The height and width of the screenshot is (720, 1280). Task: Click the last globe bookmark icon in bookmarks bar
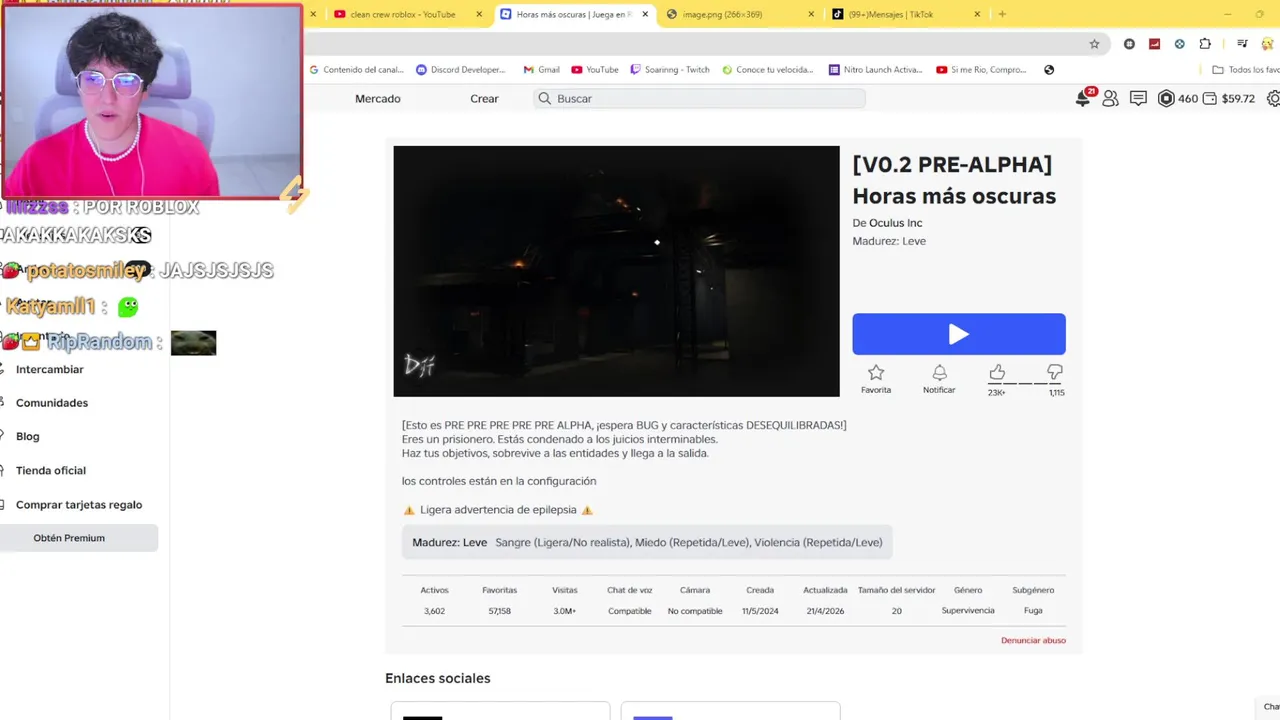(x=1049, y=70)
